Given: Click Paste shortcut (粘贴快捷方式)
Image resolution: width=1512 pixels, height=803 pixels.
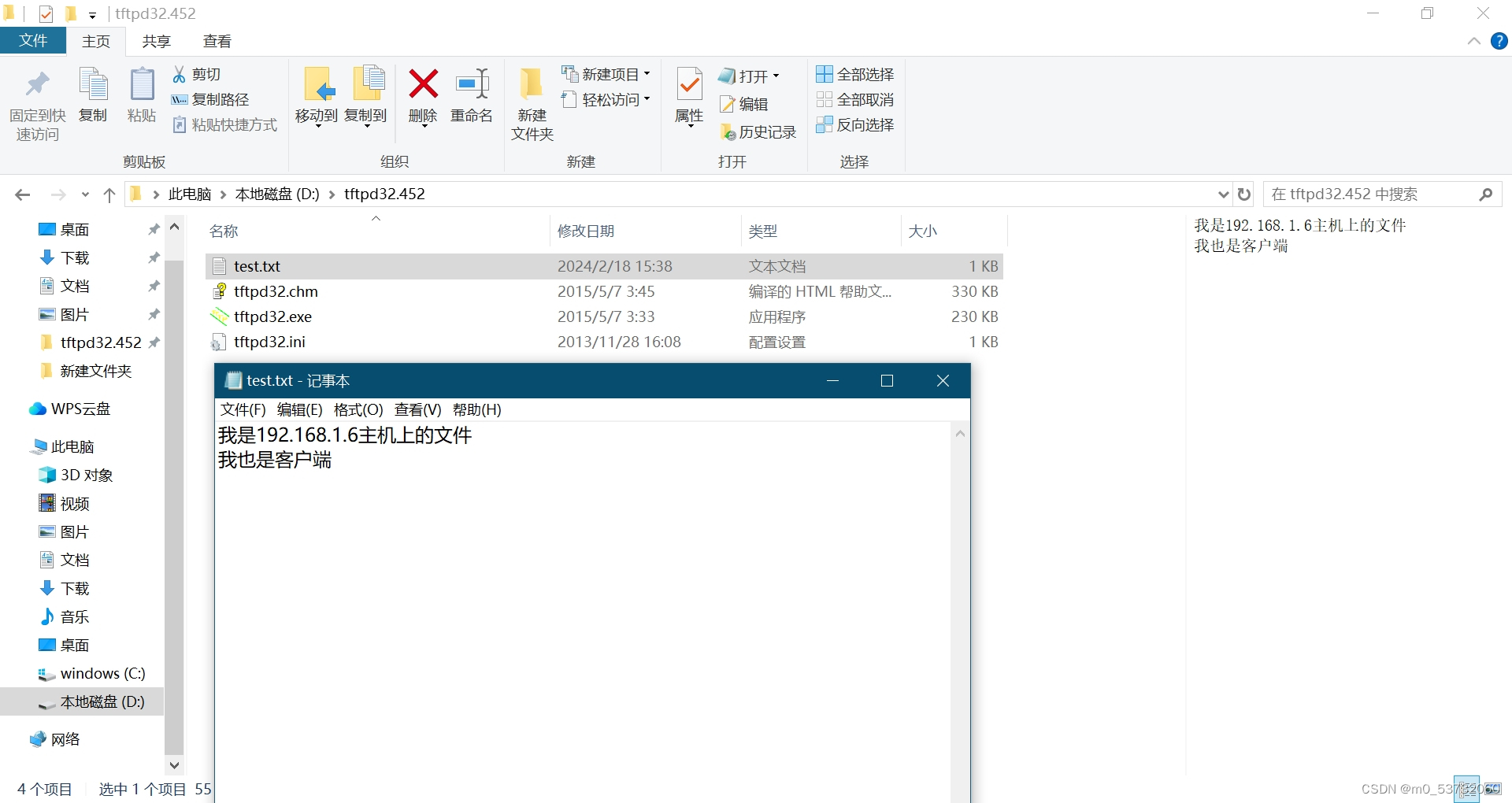Looking at the screenshot, I should [x=224, y=124].
